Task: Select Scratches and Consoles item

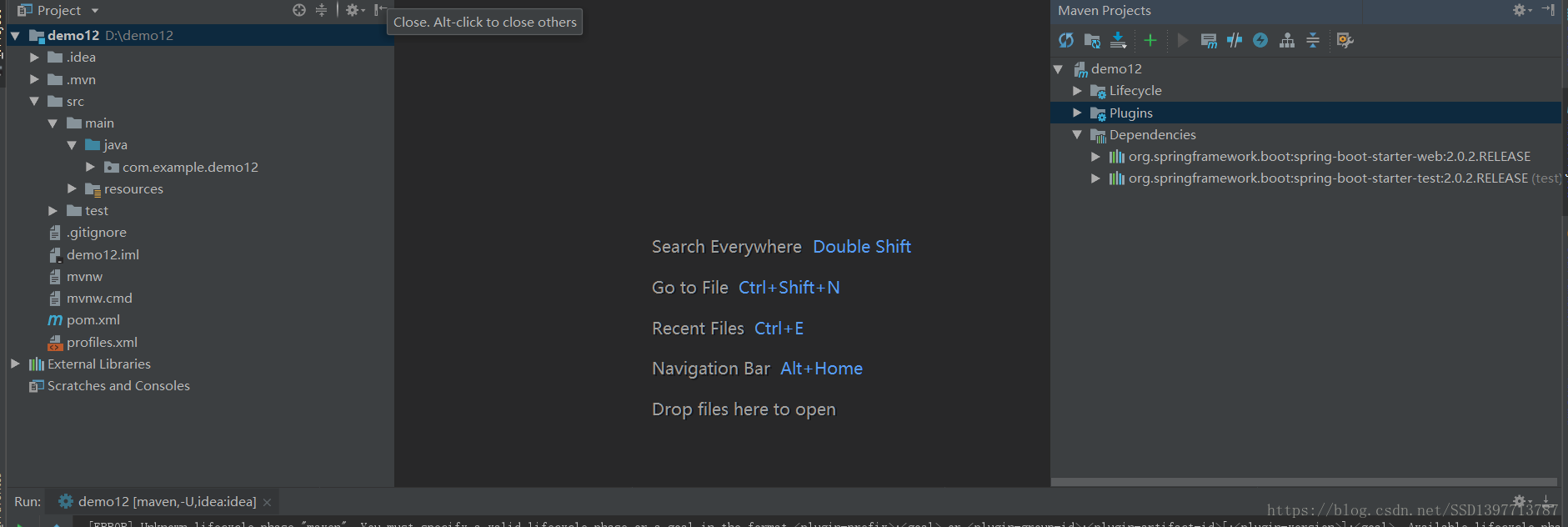Action: [118, 386]
